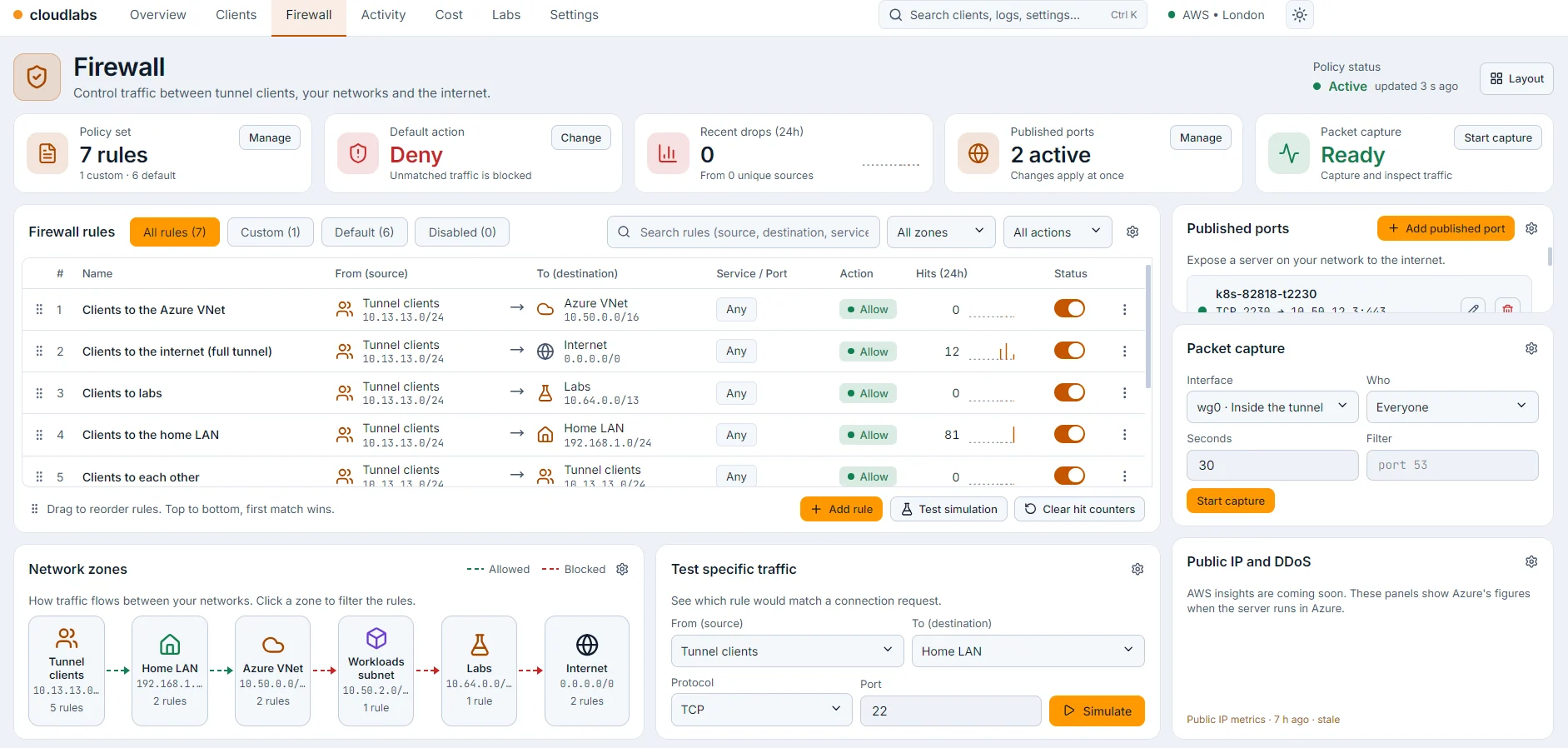Switch off the Clients to each other rule
This screenshot has height=748, width=1568.
pyautogui.click(x=1069, y=476)
